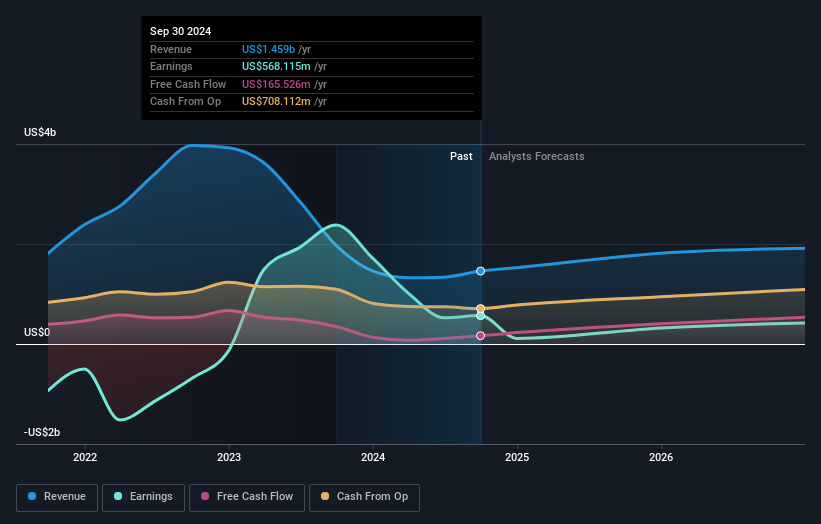Click the orange Cash From Op data point

(x=481, y=309)
